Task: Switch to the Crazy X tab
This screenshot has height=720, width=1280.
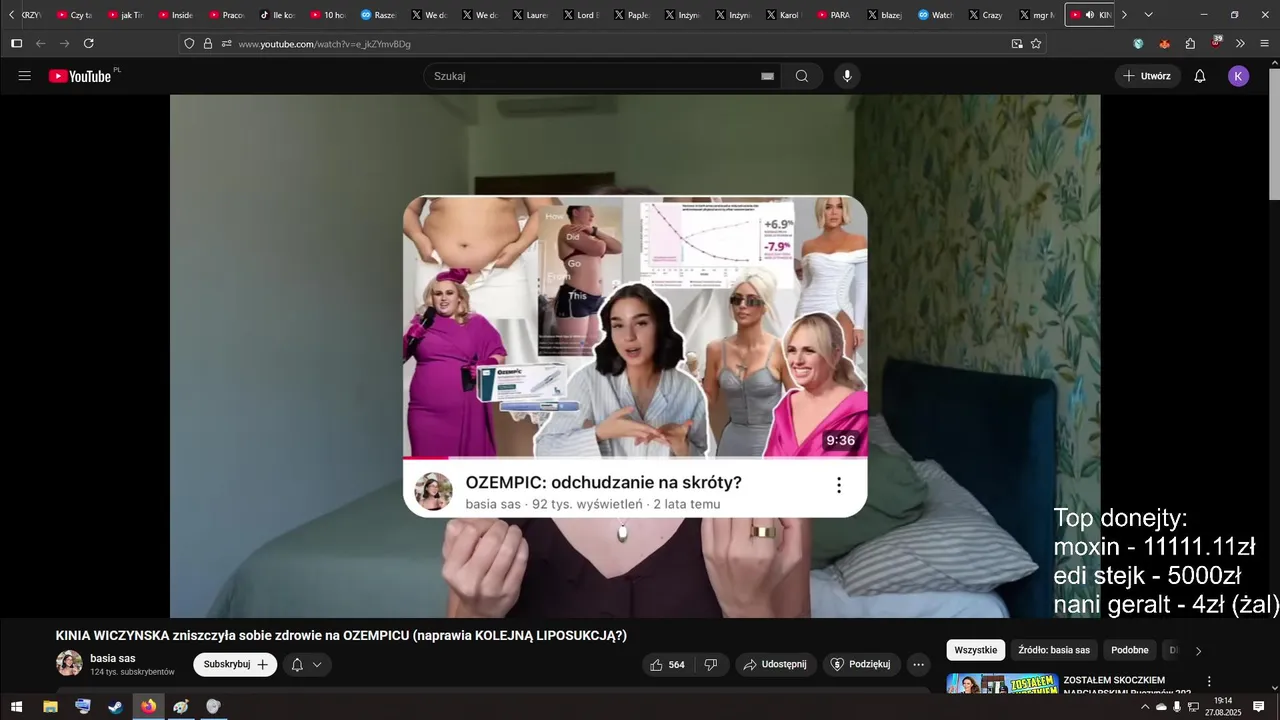Action: click(986, 15)
